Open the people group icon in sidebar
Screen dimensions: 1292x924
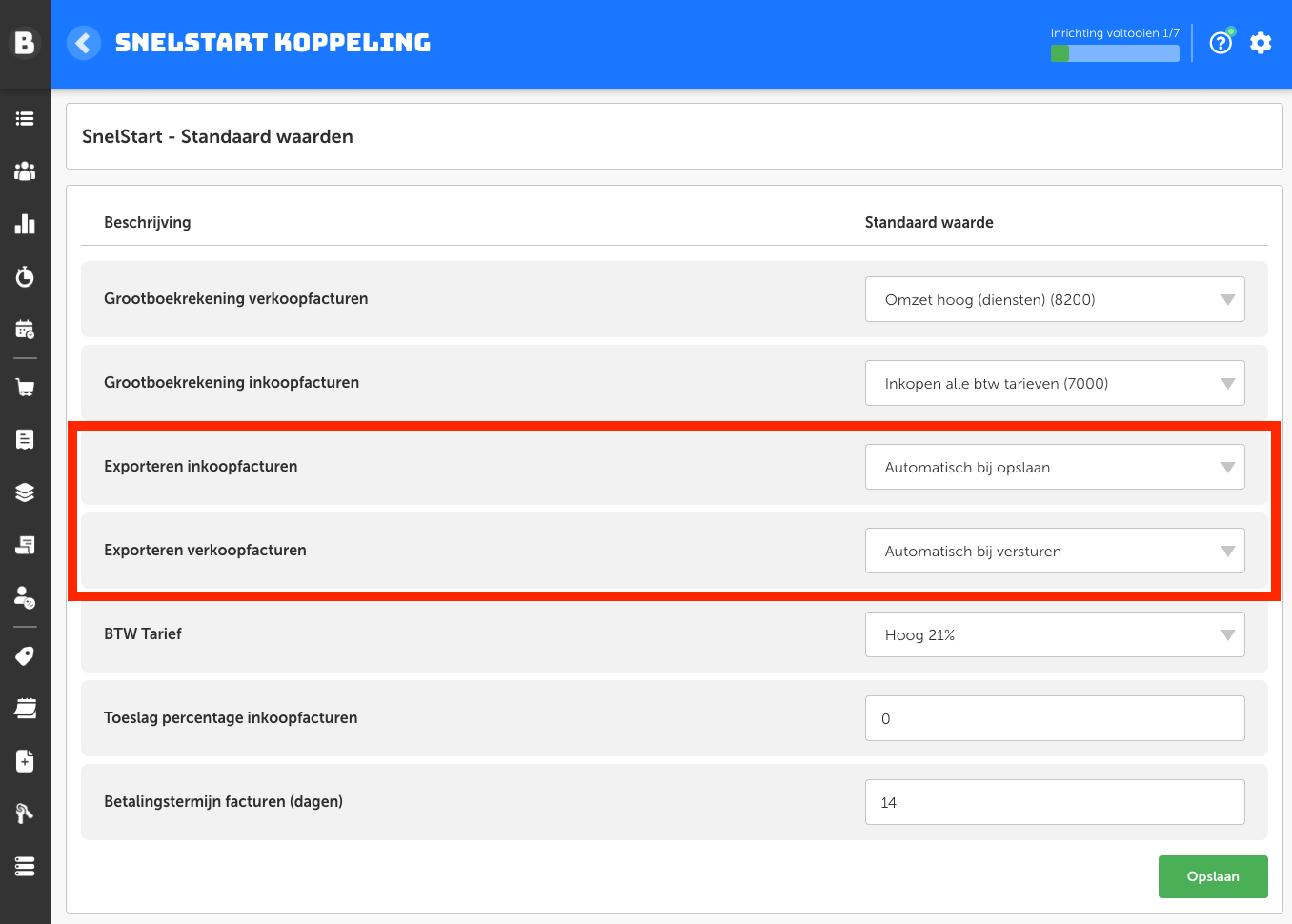coord(25,171)
